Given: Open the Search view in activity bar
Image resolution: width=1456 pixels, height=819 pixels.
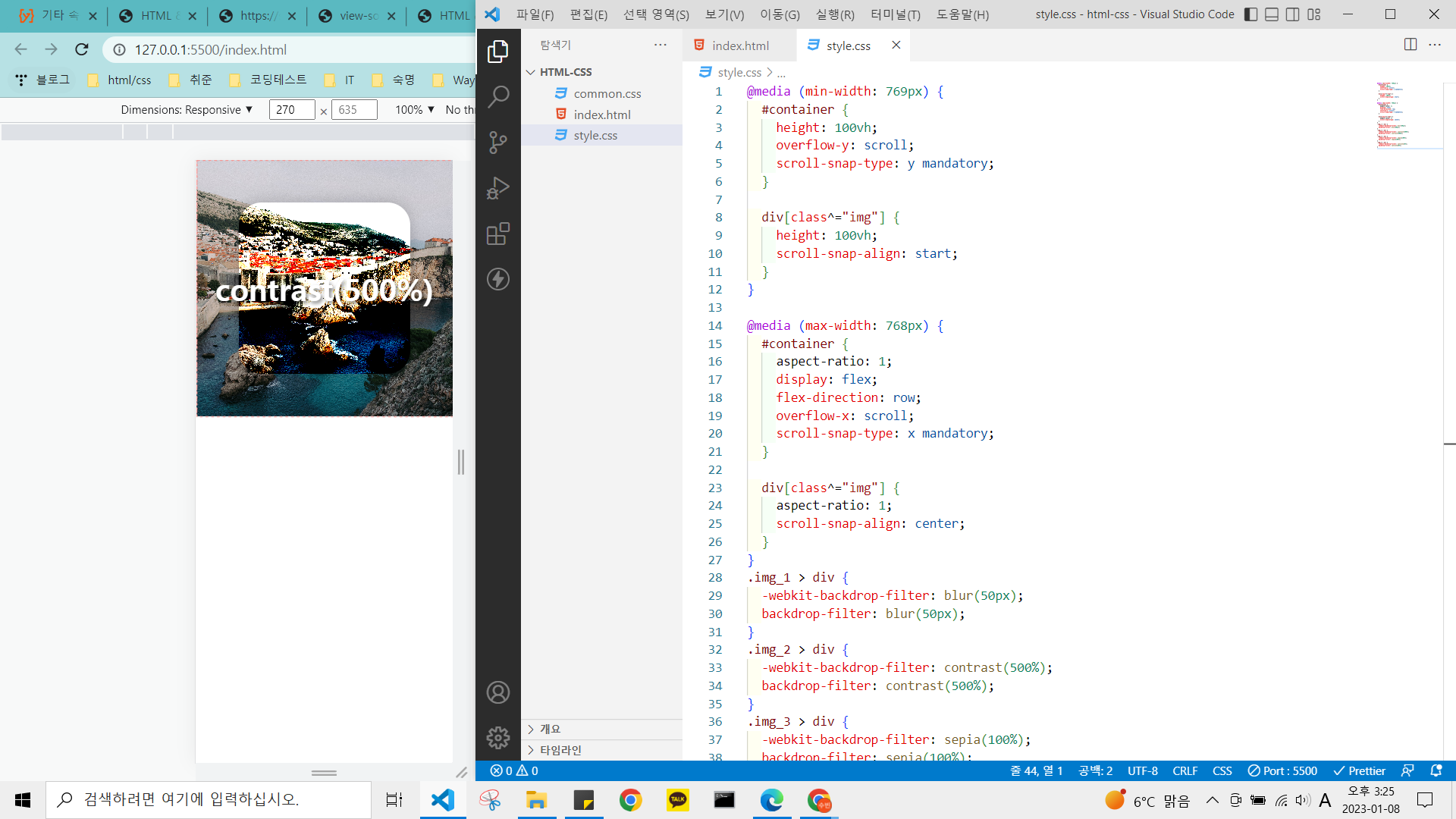Looking at the screenshot, I should [x=498, y=96].
